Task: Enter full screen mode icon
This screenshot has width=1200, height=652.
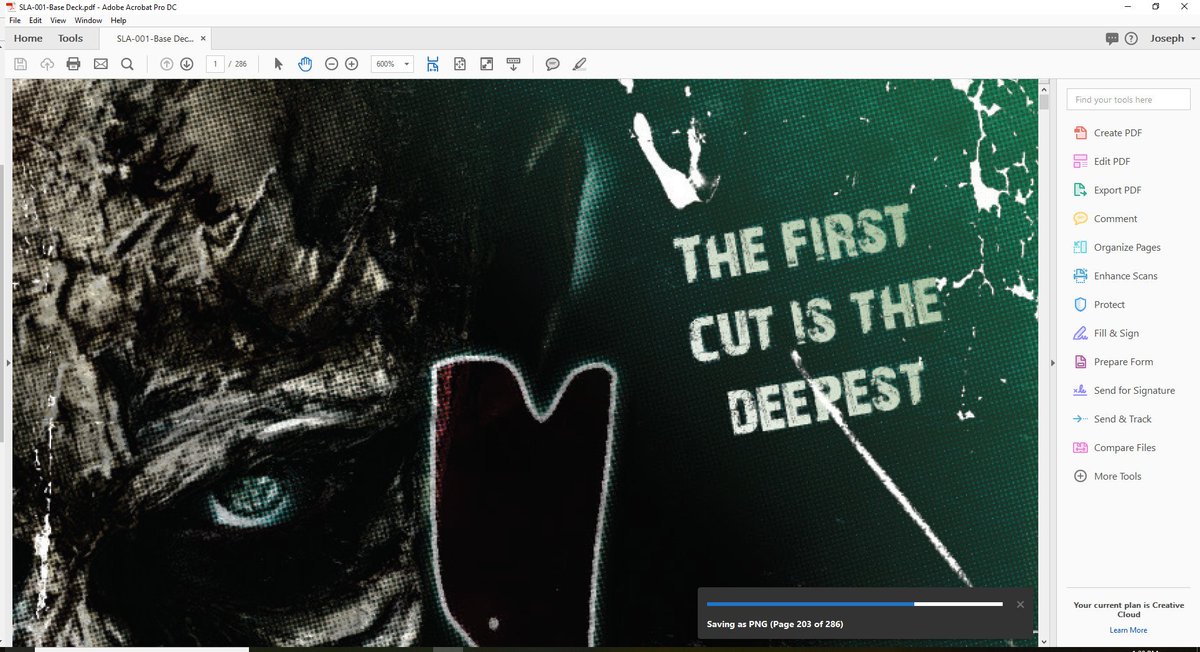Action: (487, 64)
